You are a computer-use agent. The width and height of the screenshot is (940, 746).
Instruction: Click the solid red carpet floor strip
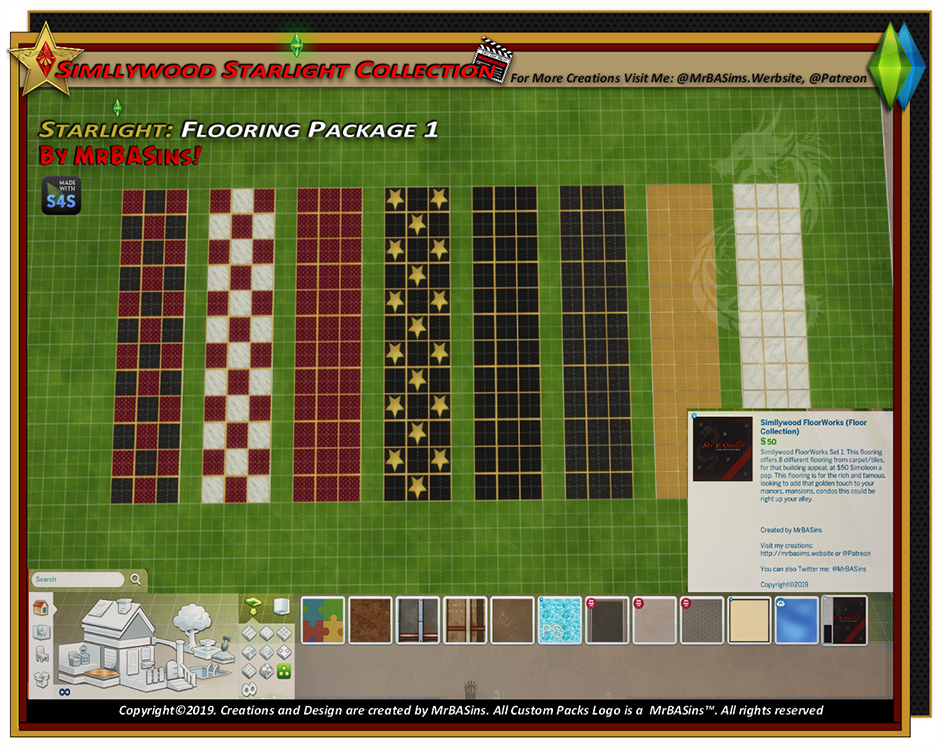(327, 345)
